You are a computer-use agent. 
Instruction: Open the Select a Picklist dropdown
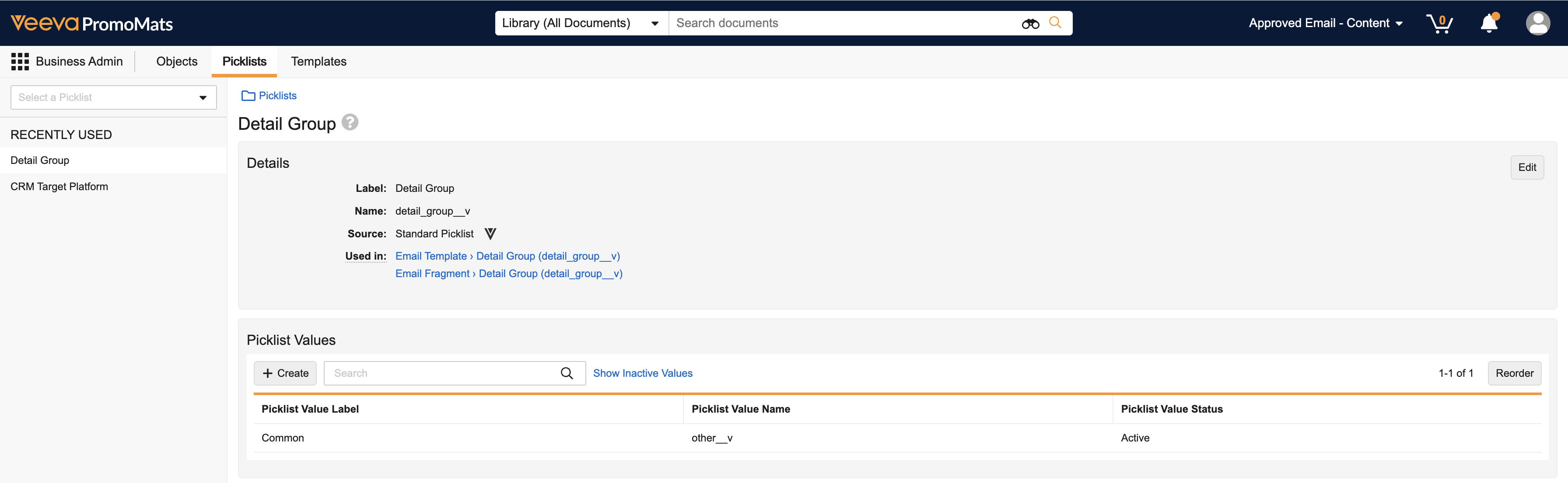click(x=113, y=97)
